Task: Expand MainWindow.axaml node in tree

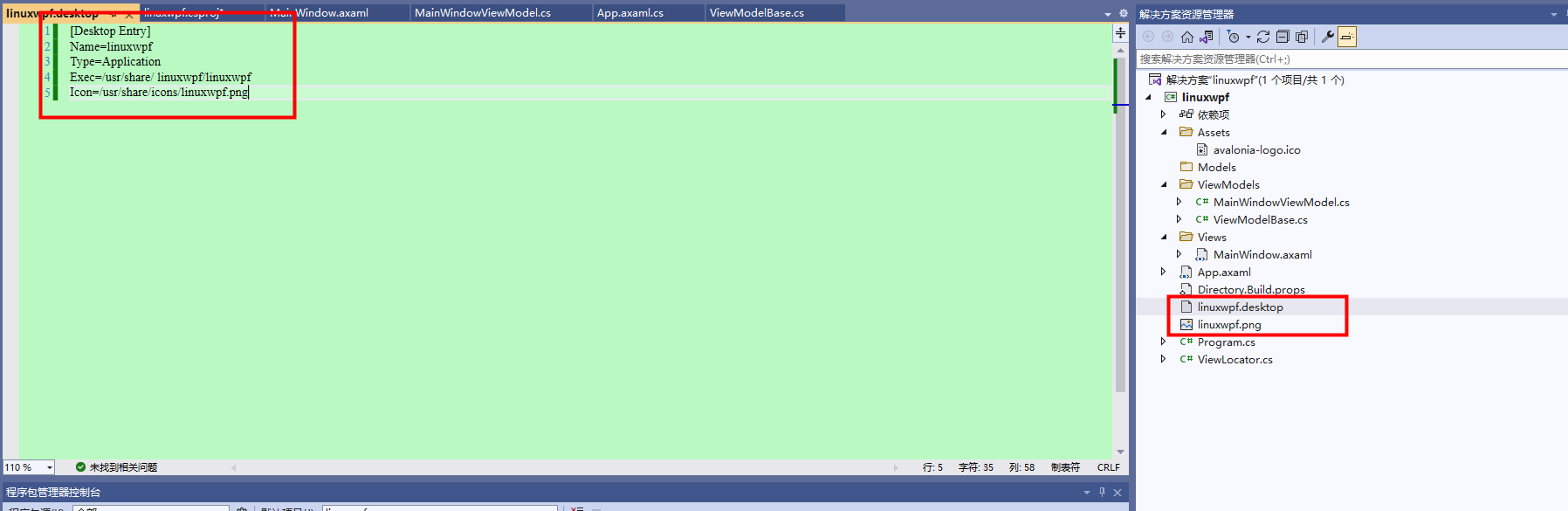Action: pyautogui.click(x=1179, y=254)
